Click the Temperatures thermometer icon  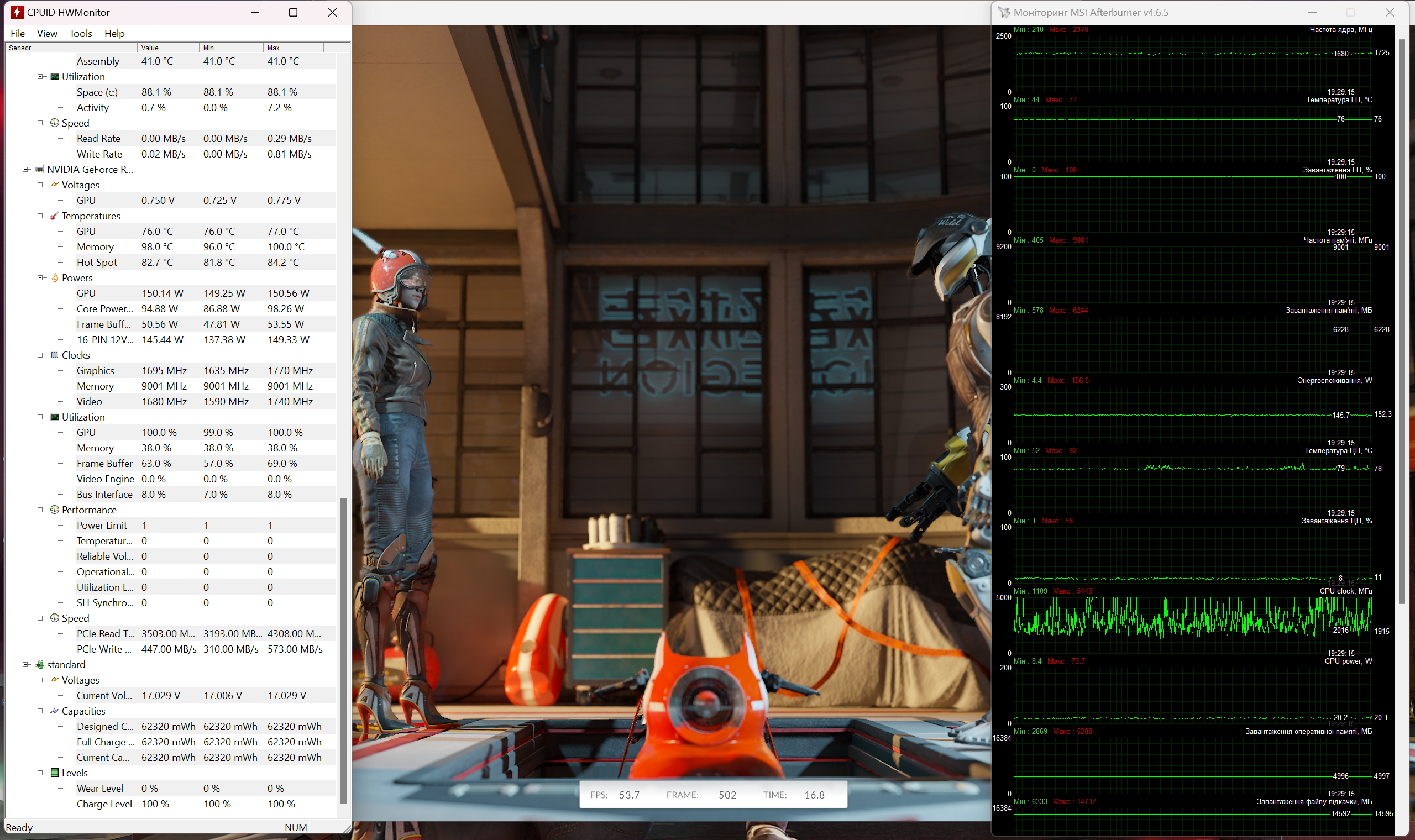[54, 216]
